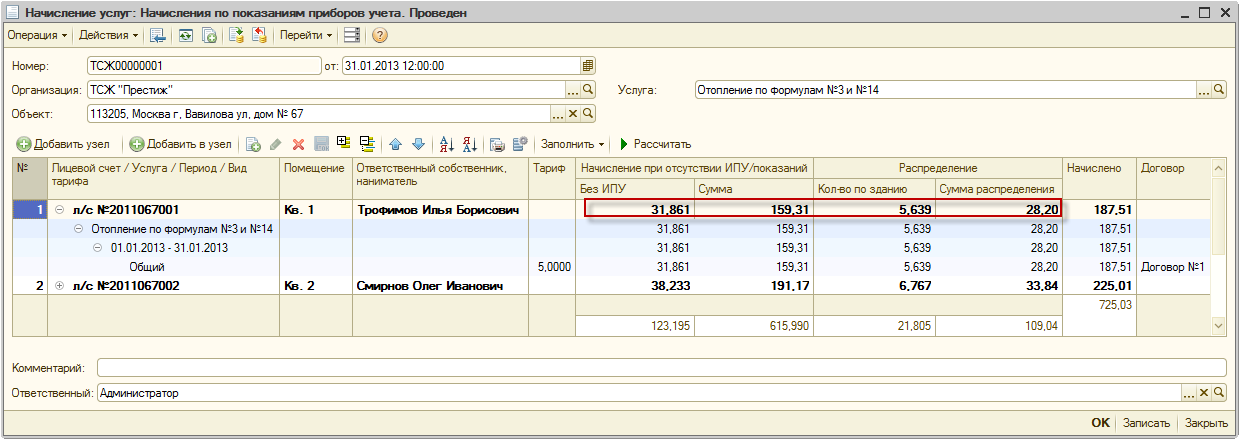Open selection with ellipsis button of Ответственный

(x=1190, y=393)
